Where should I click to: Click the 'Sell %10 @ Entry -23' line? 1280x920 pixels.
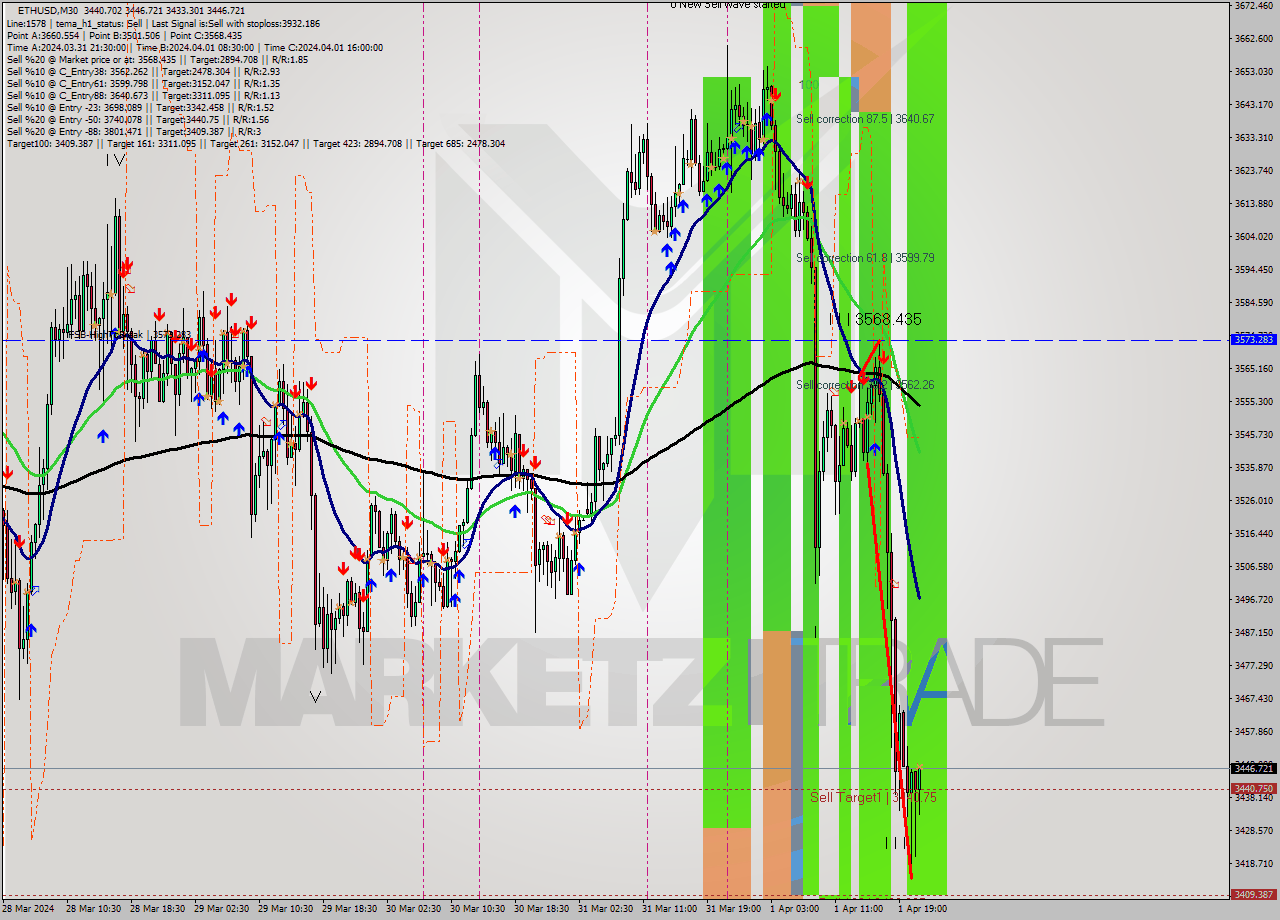tap(140, 107)
